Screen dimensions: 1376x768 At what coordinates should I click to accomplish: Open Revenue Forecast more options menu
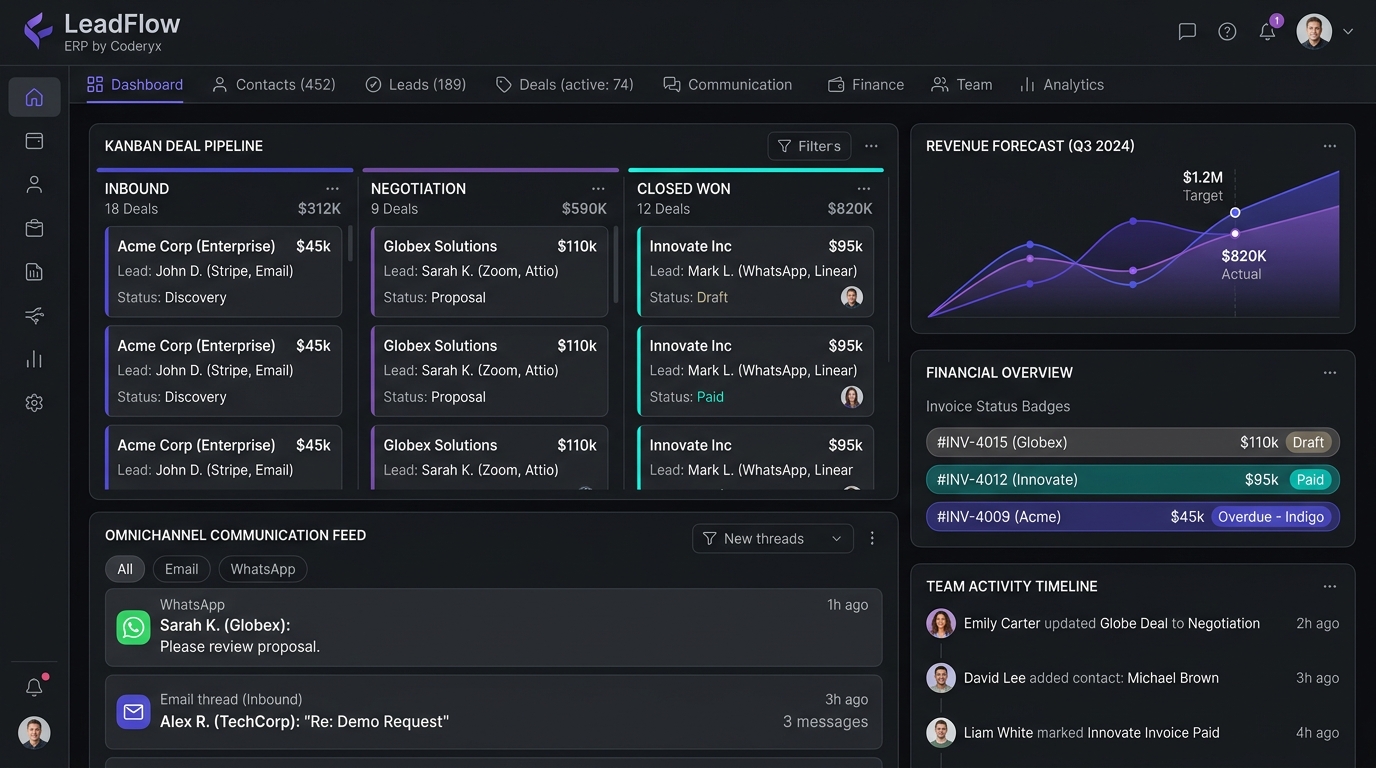[1330, 146]
